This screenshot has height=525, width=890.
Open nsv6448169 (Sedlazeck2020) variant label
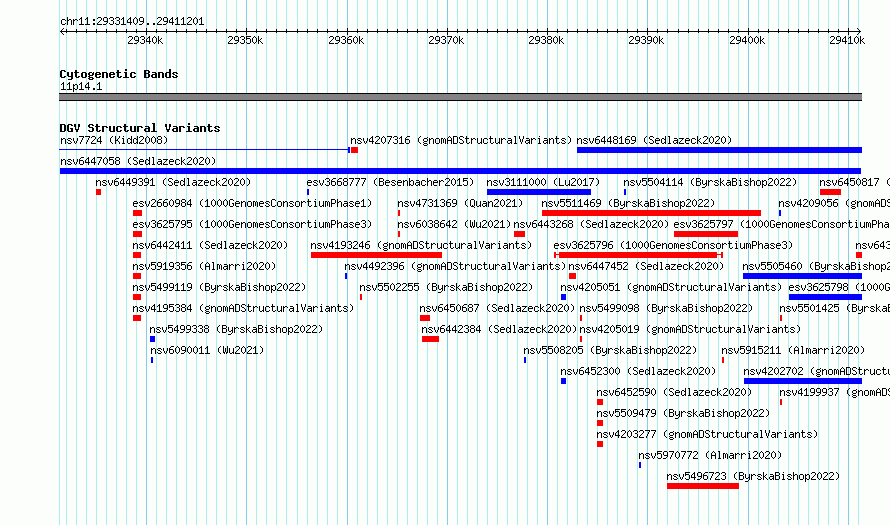[x=654, y=140]
